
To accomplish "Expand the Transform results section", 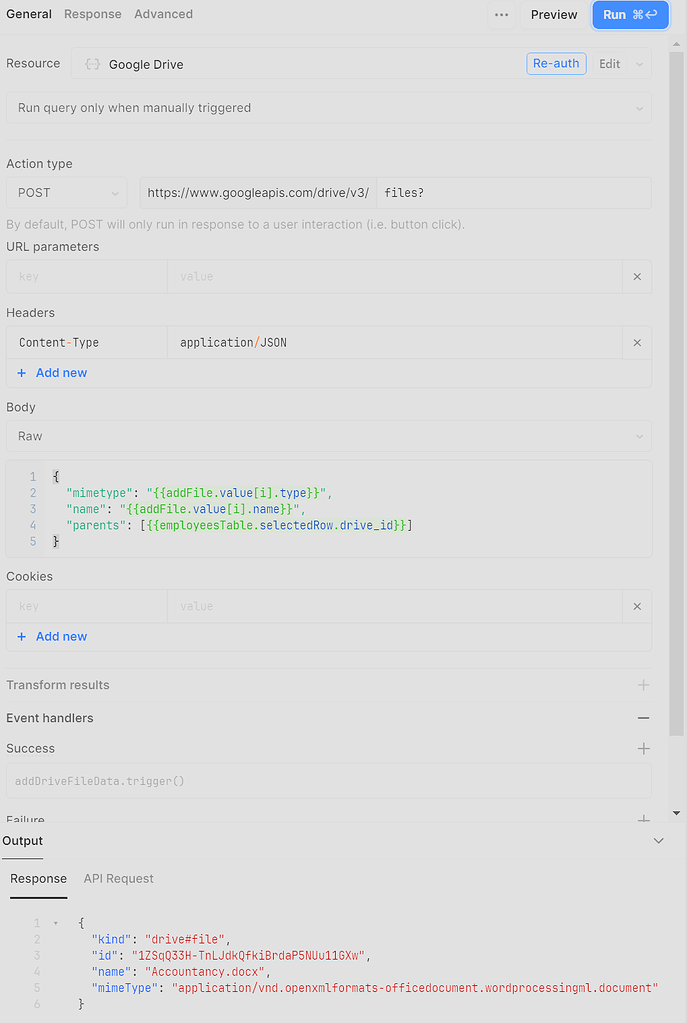I will pos(643,685).
